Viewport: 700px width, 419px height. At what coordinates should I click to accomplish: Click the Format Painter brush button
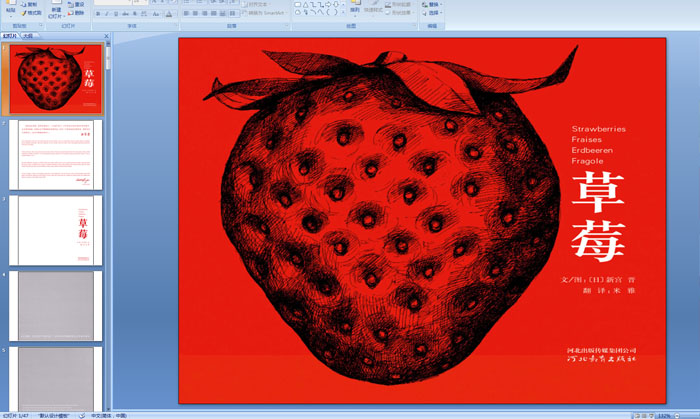click(x=31, y=13)
